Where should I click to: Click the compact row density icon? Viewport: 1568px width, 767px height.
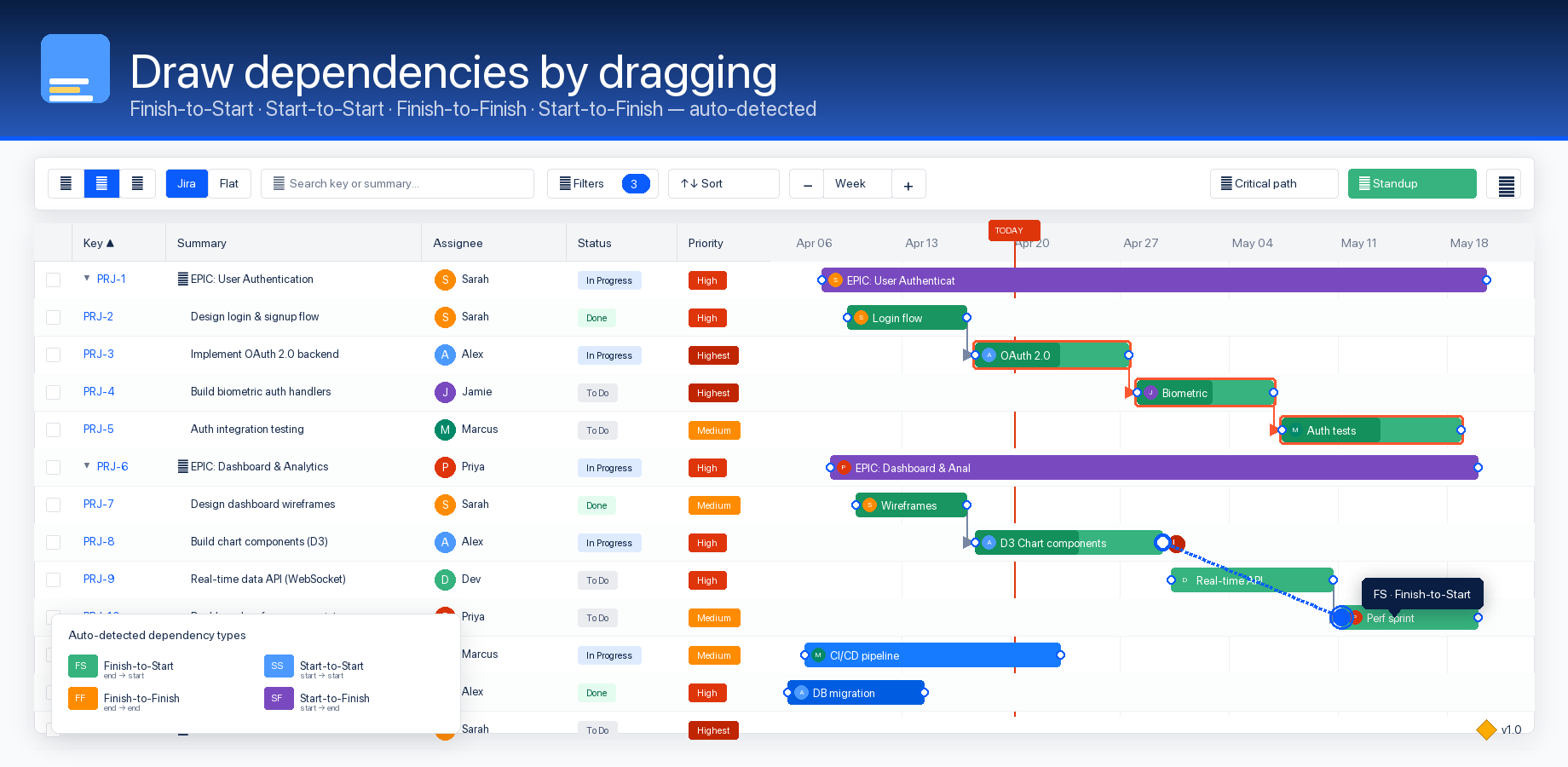[x=66, y=184]
